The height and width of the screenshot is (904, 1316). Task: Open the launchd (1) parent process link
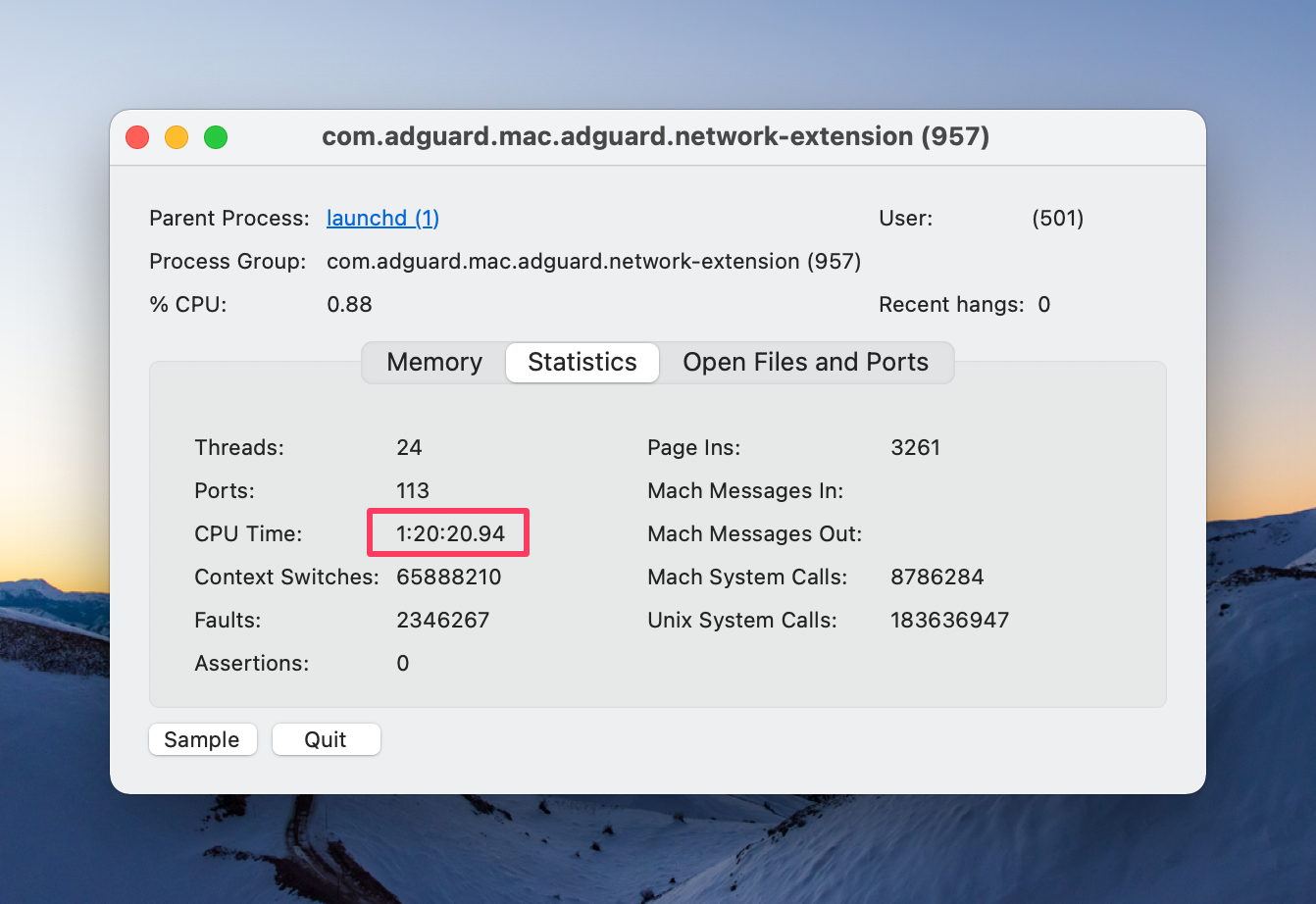(382, 218)
